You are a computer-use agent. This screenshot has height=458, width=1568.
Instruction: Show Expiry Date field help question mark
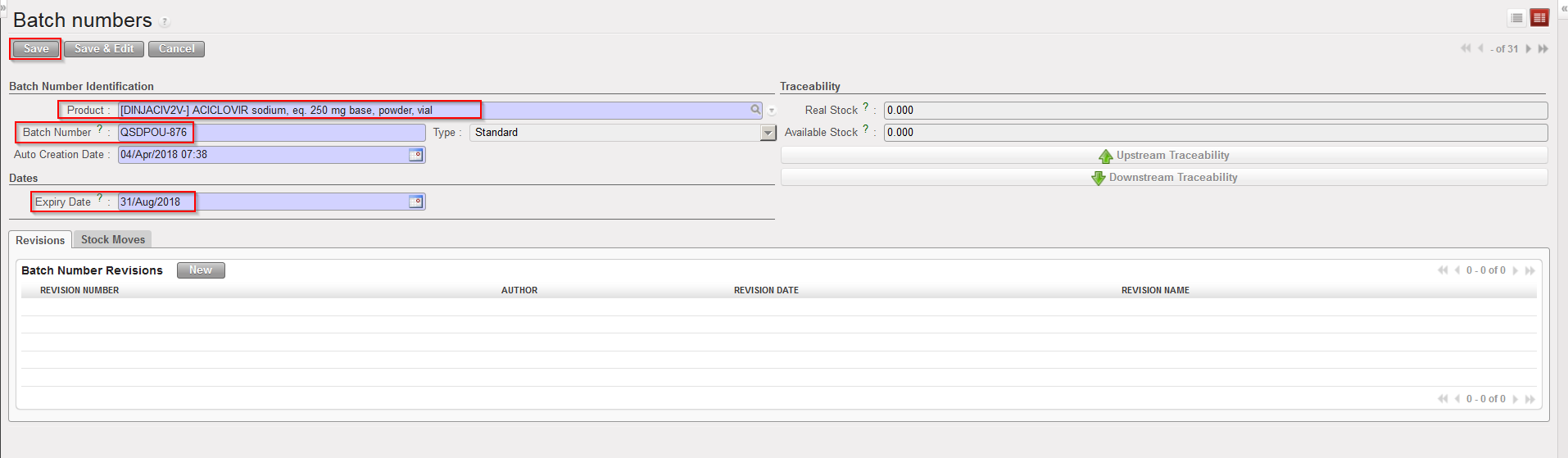[x=100, y=198]
